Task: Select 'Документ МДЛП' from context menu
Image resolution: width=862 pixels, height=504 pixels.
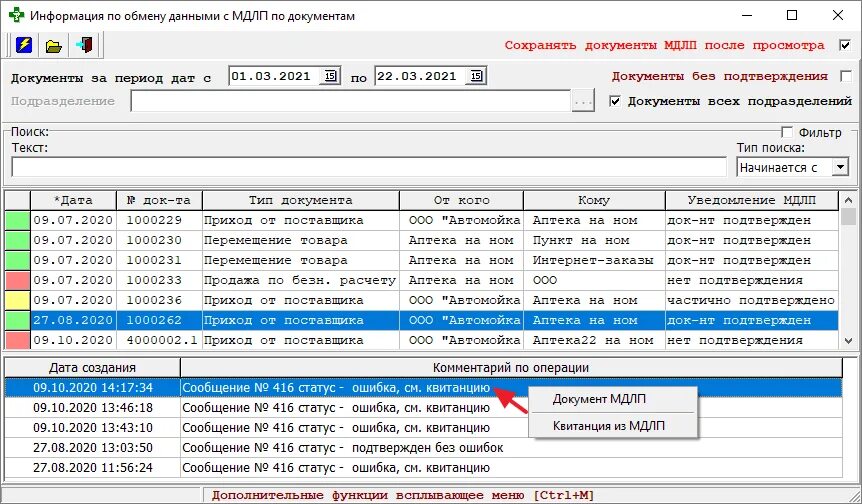Action: tap(599, 399)
